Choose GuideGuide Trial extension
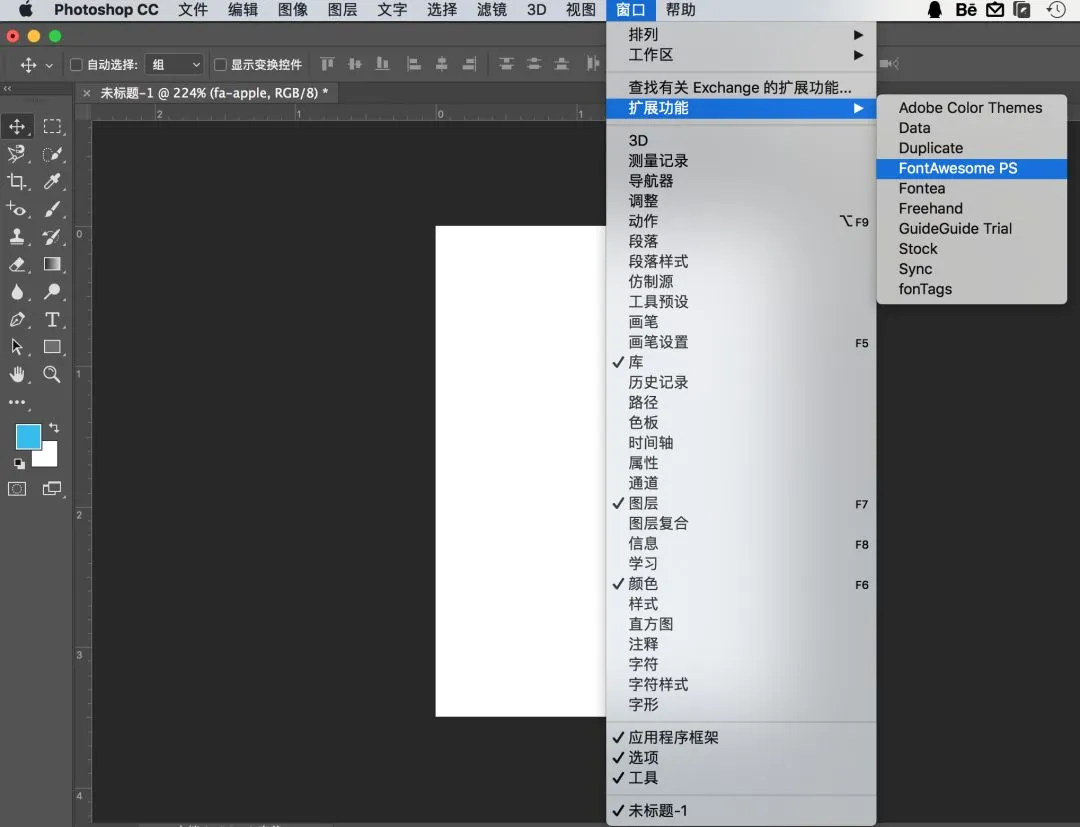Image resolution: width=1080 pixels, height=827 pixels. [972, 229]
